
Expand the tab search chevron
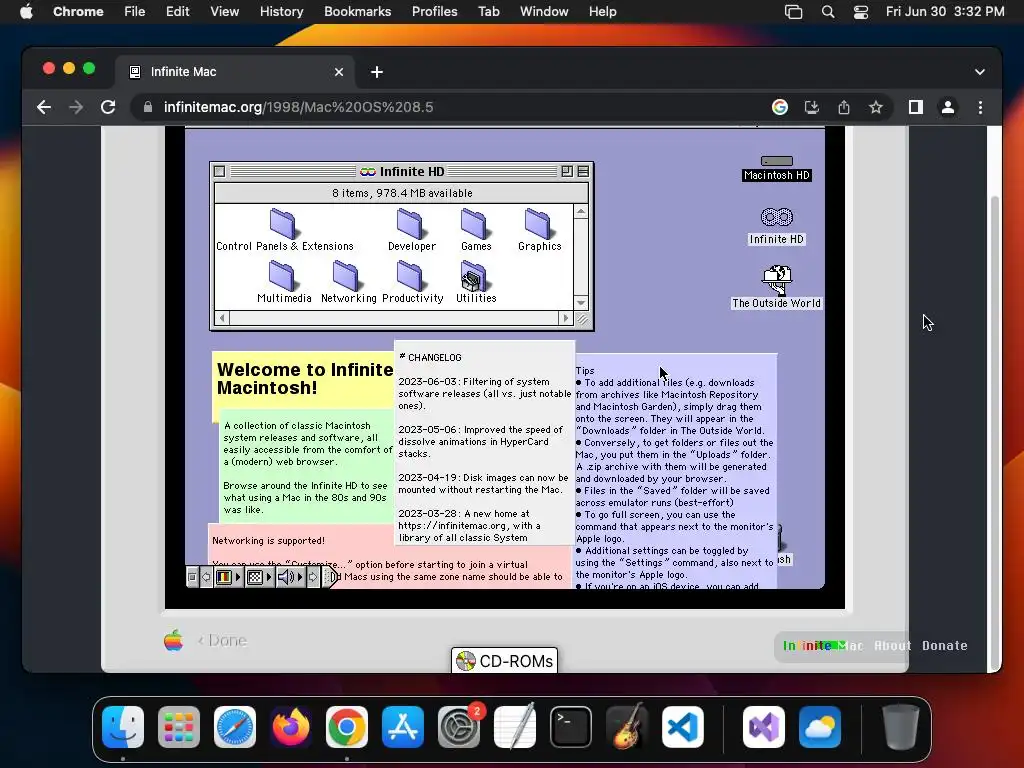(980, 72)
